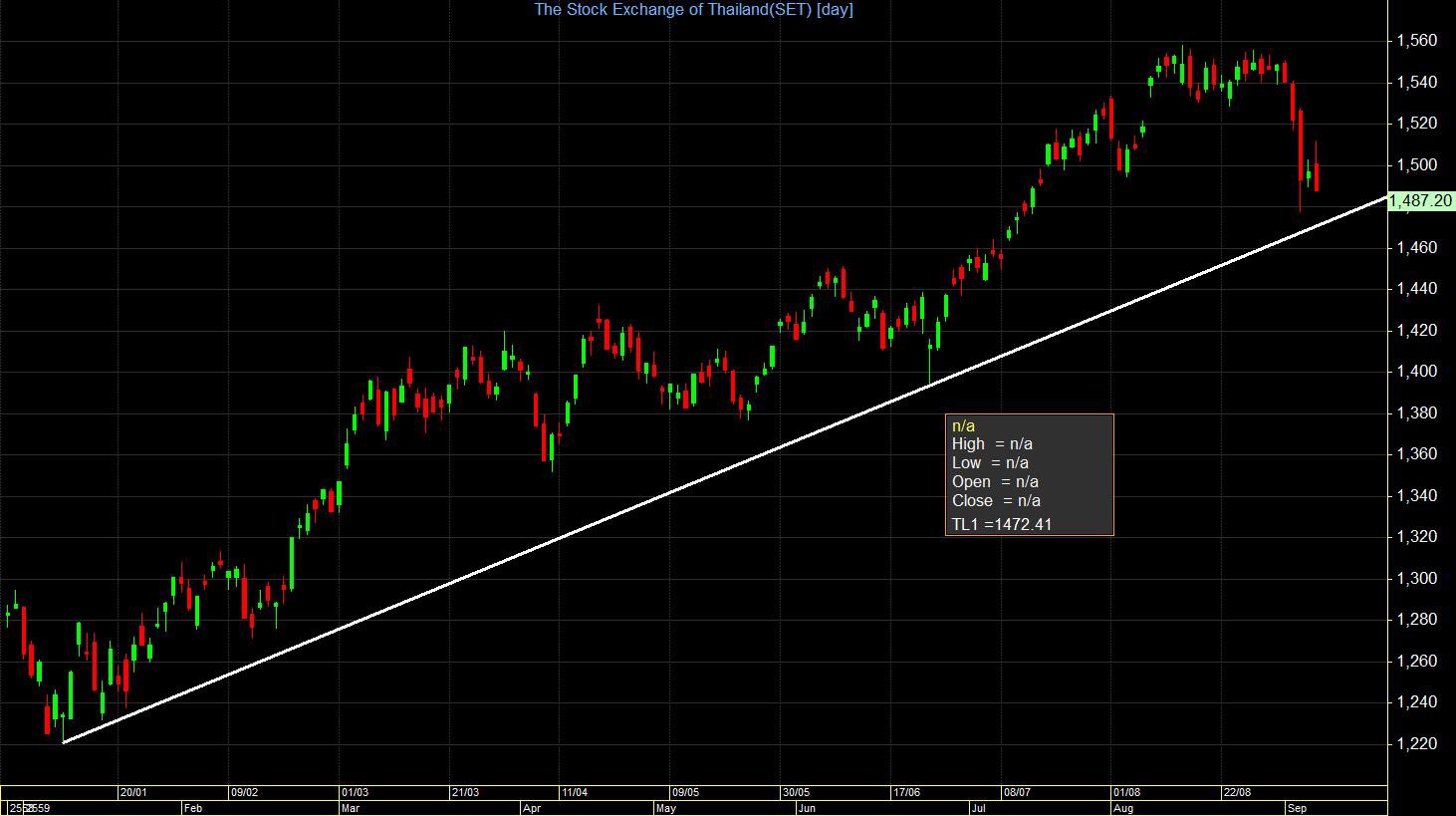Click the 22/08 date label
1456x816 pixels.
coord(1237,793)
